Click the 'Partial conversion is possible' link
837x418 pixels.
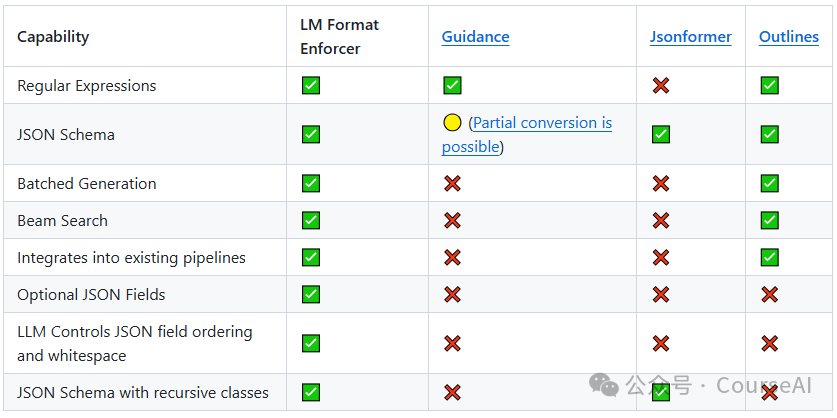[x=541, y=124]
